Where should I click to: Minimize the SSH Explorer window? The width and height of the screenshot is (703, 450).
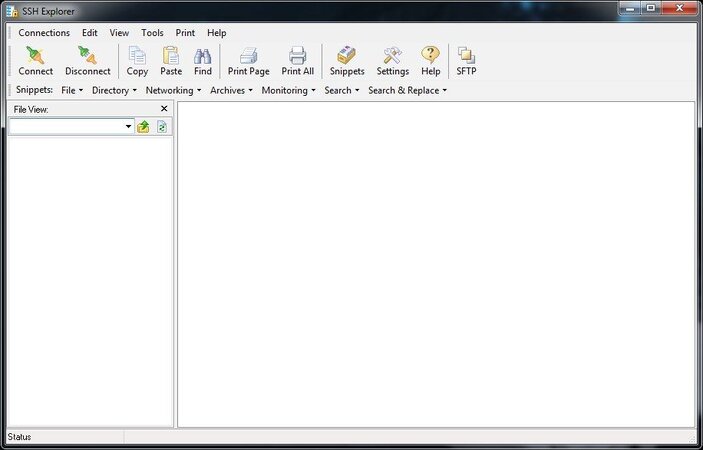(x=632, y=8)
